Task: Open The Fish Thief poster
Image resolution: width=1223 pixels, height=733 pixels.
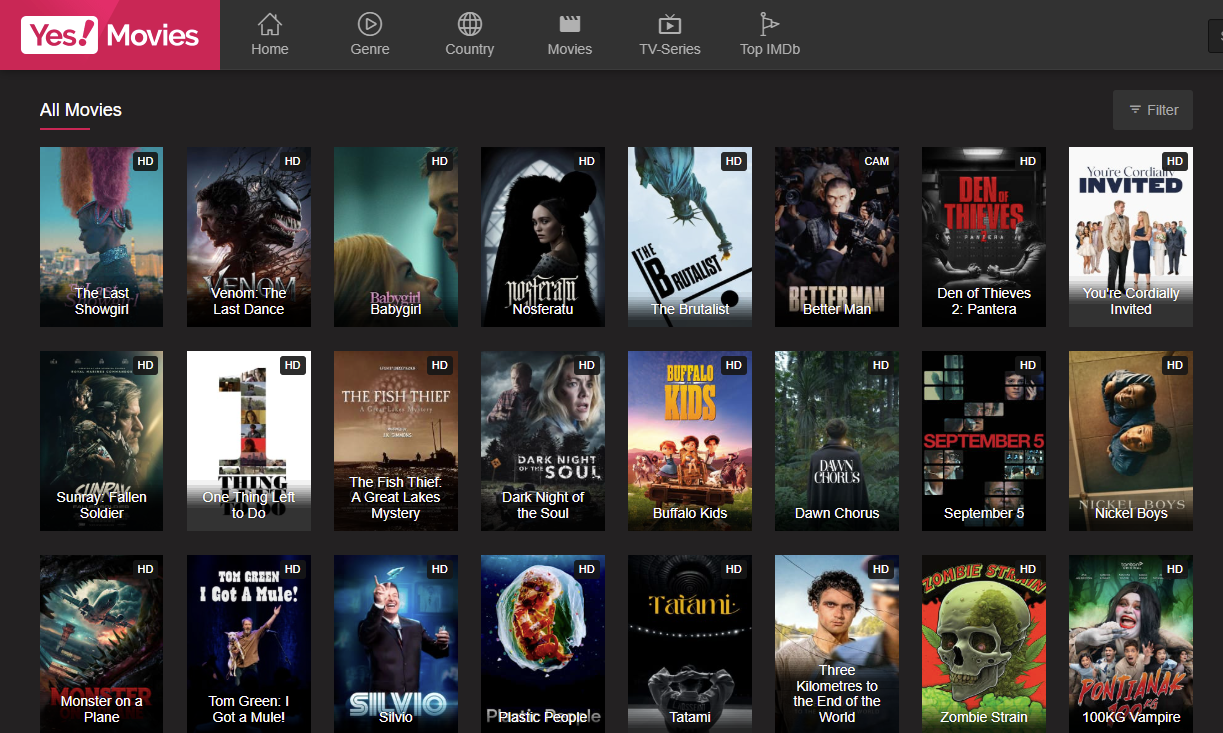Action: (396, 441)
